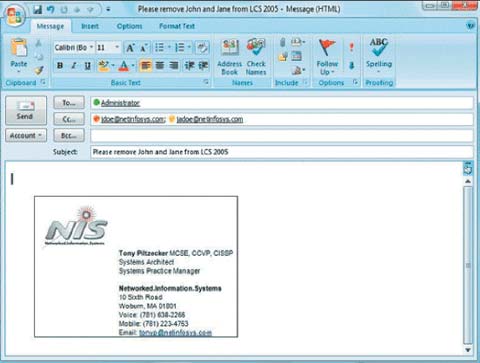Apply text highlight color
Viewport: 480px width, 363px height.
[103, 66]
